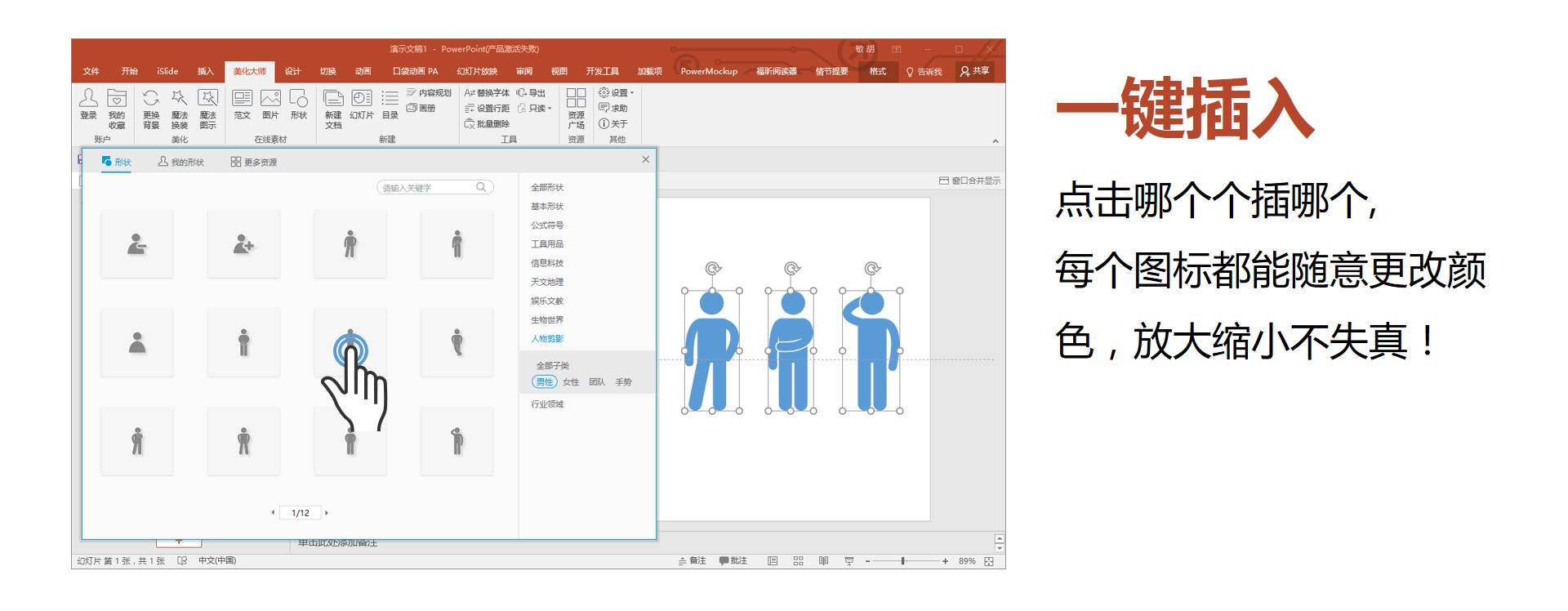The height and width of the screenshot is (611, 1568).
Task: Insert the add-user plus silhouette thumbnail
Action: point(243,243)
